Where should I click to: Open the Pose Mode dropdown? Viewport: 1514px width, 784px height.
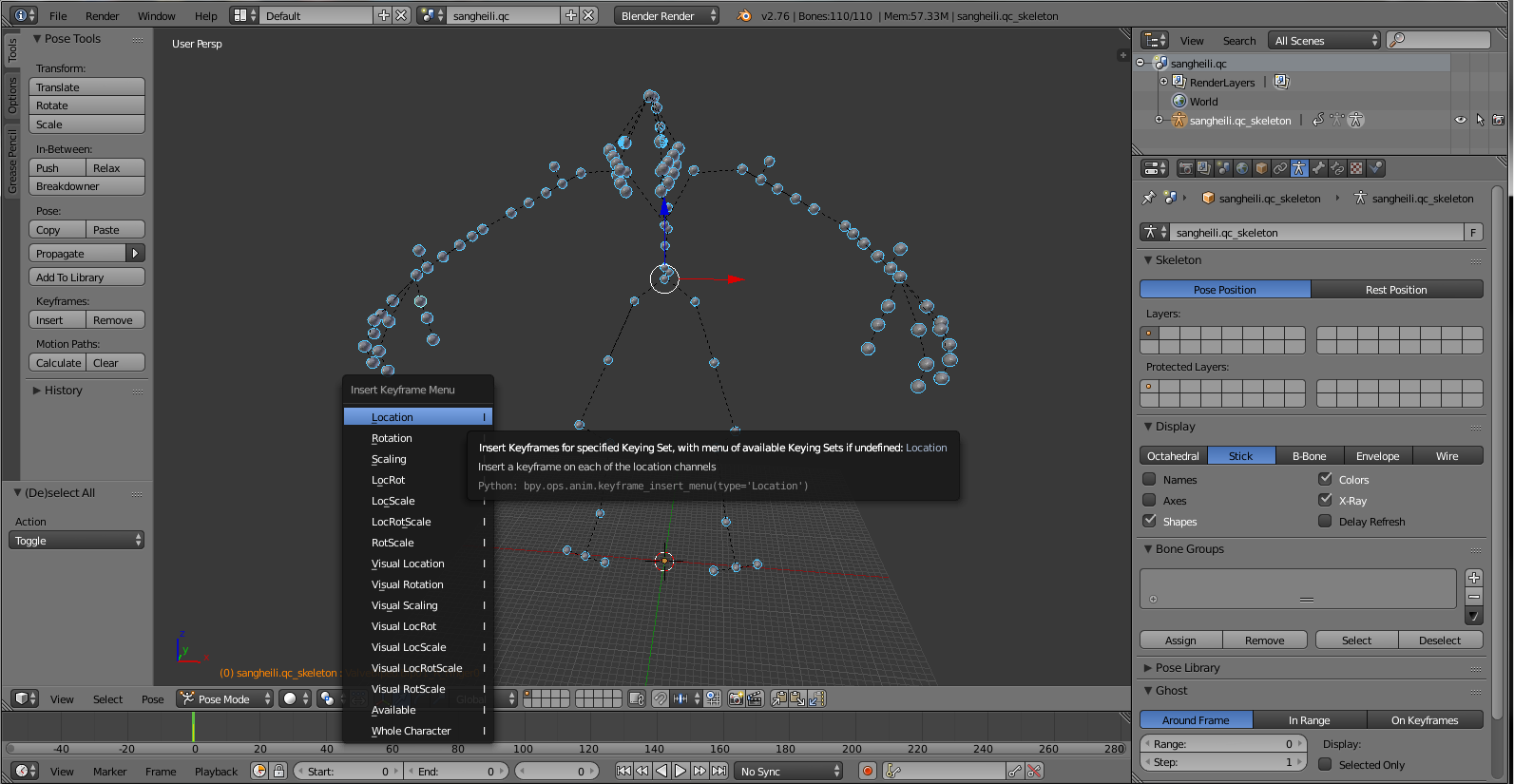click(x=225, y=698)
